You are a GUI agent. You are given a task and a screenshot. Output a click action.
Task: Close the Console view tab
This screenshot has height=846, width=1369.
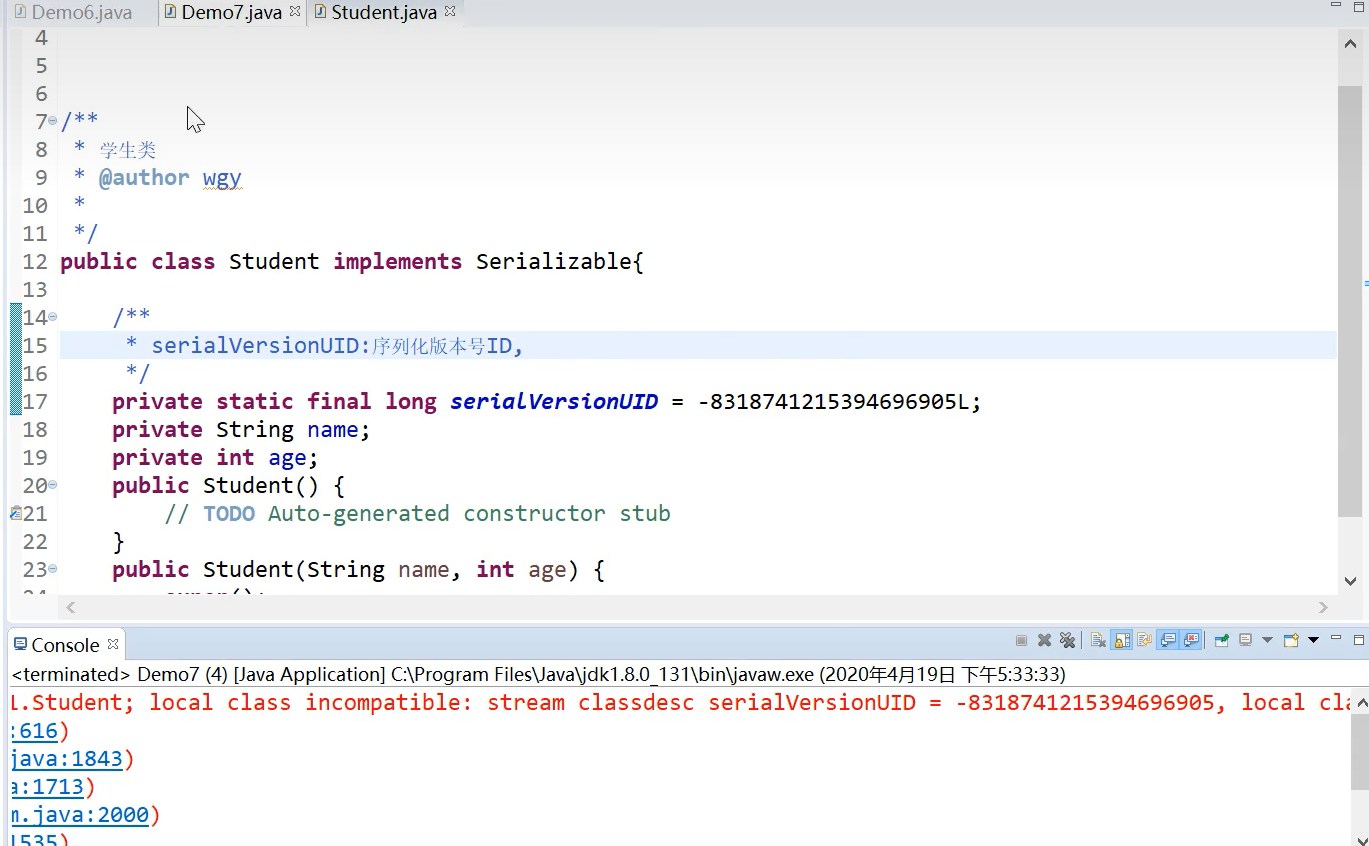(113, 644)
